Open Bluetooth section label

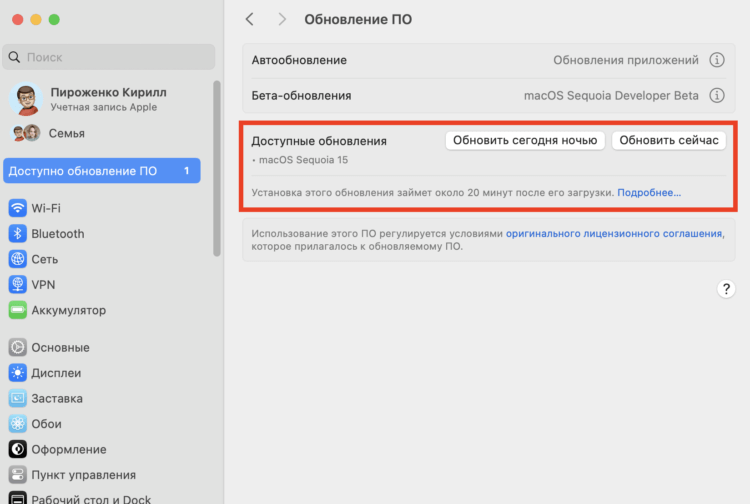58,233
